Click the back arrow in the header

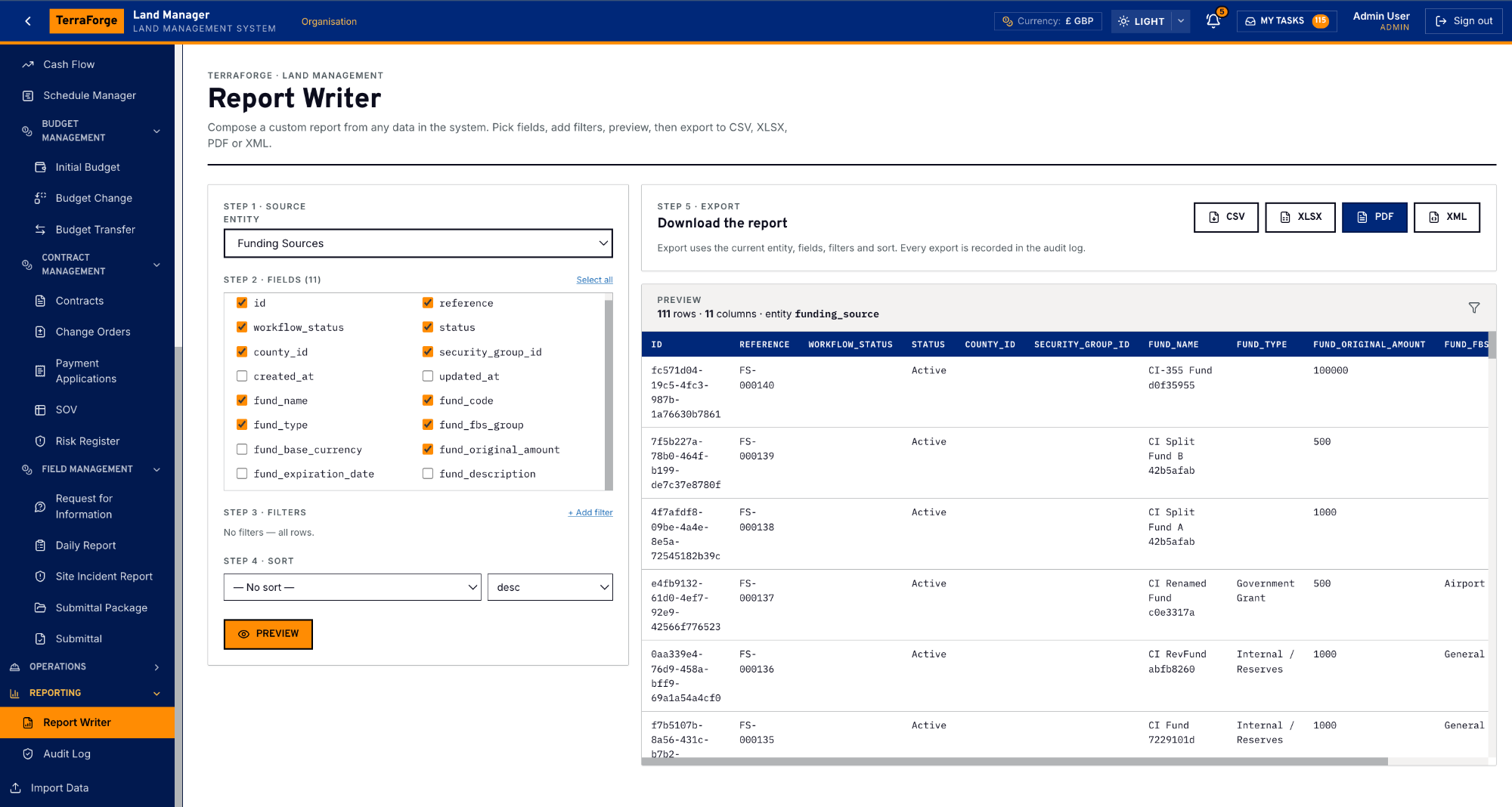tap(28, 21)
